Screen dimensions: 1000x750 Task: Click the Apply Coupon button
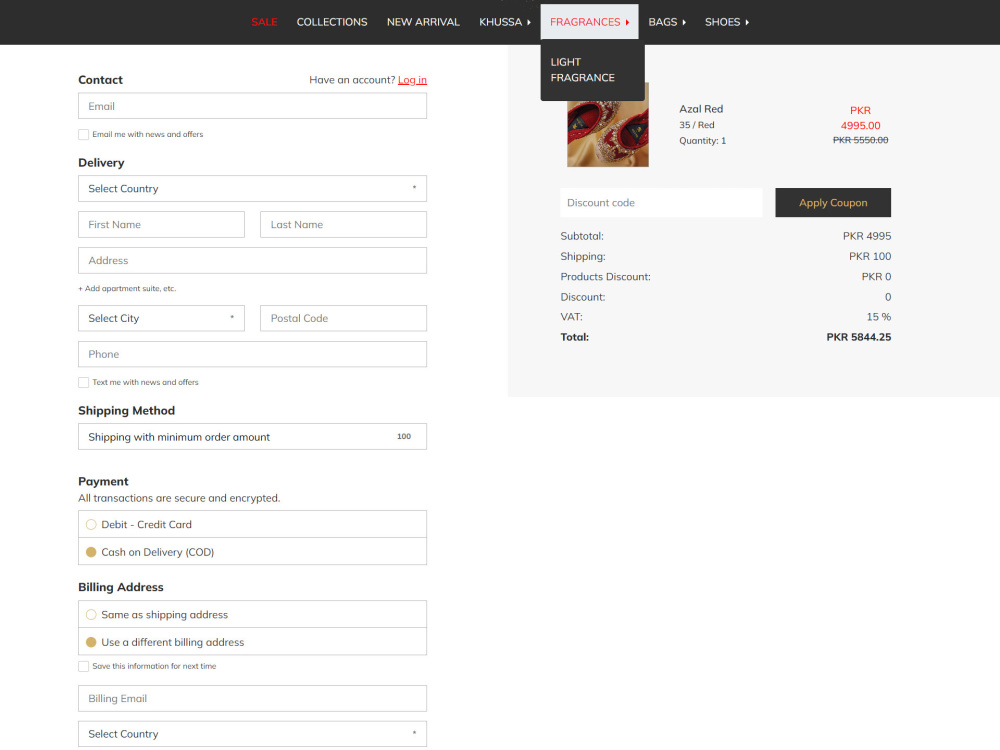pyautogui.click(x=833, y=203)
